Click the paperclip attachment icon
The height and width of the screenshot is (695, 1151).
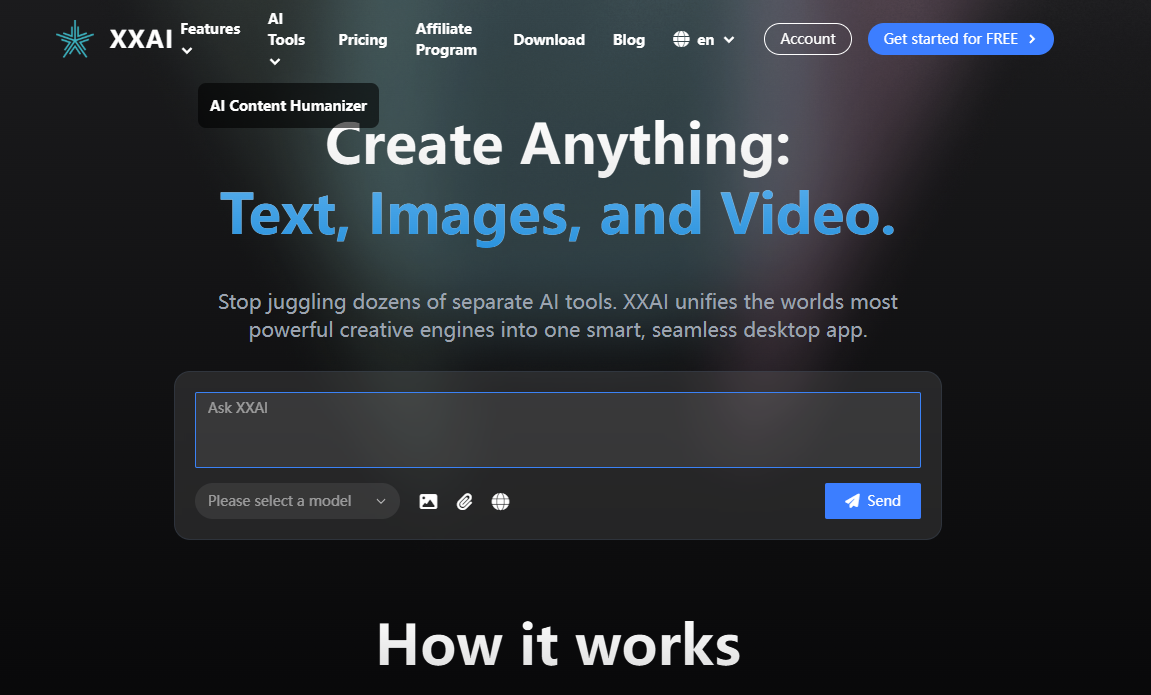[x=464, y=501]
